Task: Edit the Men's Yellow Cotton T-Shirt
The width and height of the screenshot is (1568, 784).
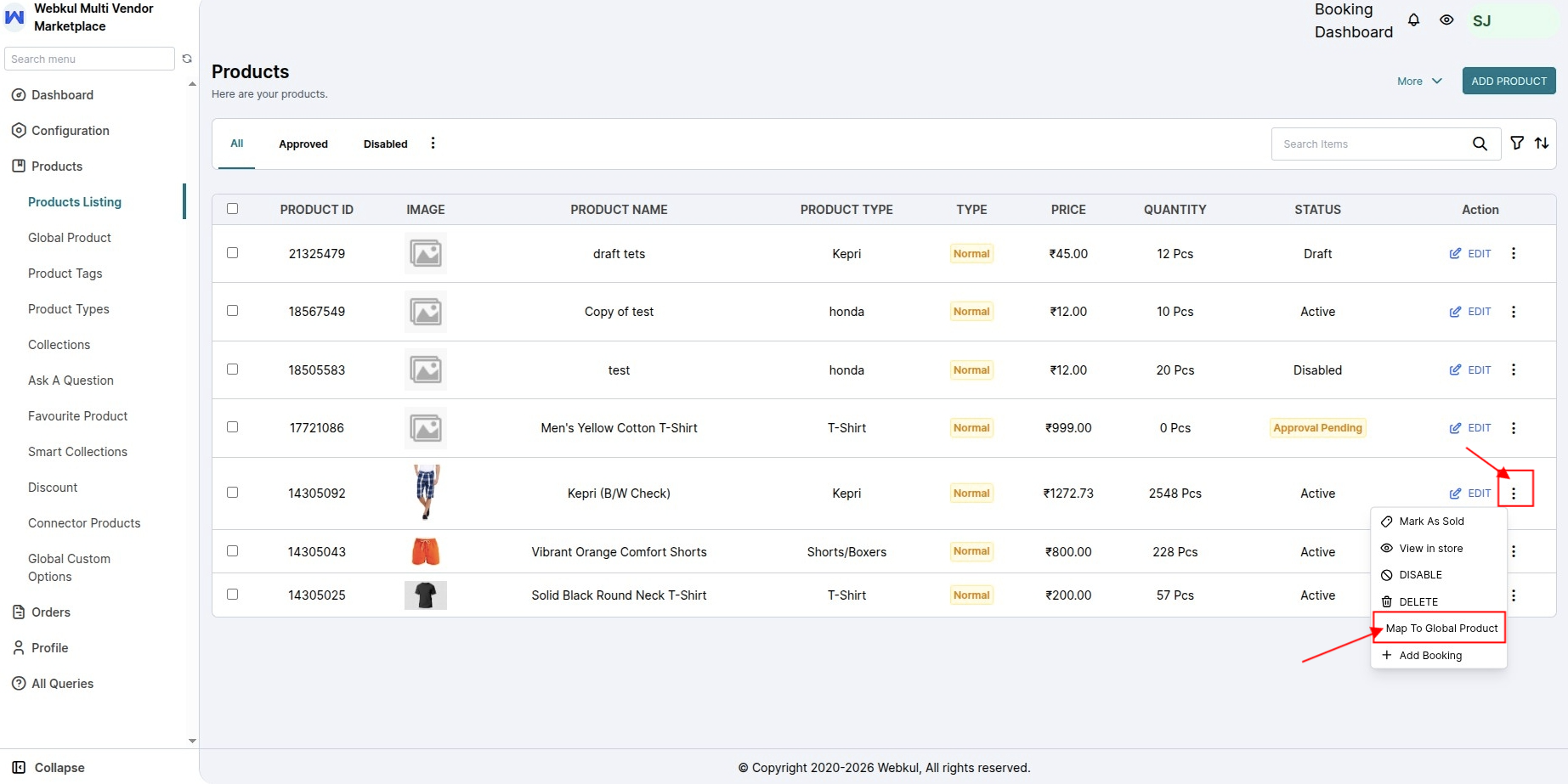Action: click(1470, 428)
